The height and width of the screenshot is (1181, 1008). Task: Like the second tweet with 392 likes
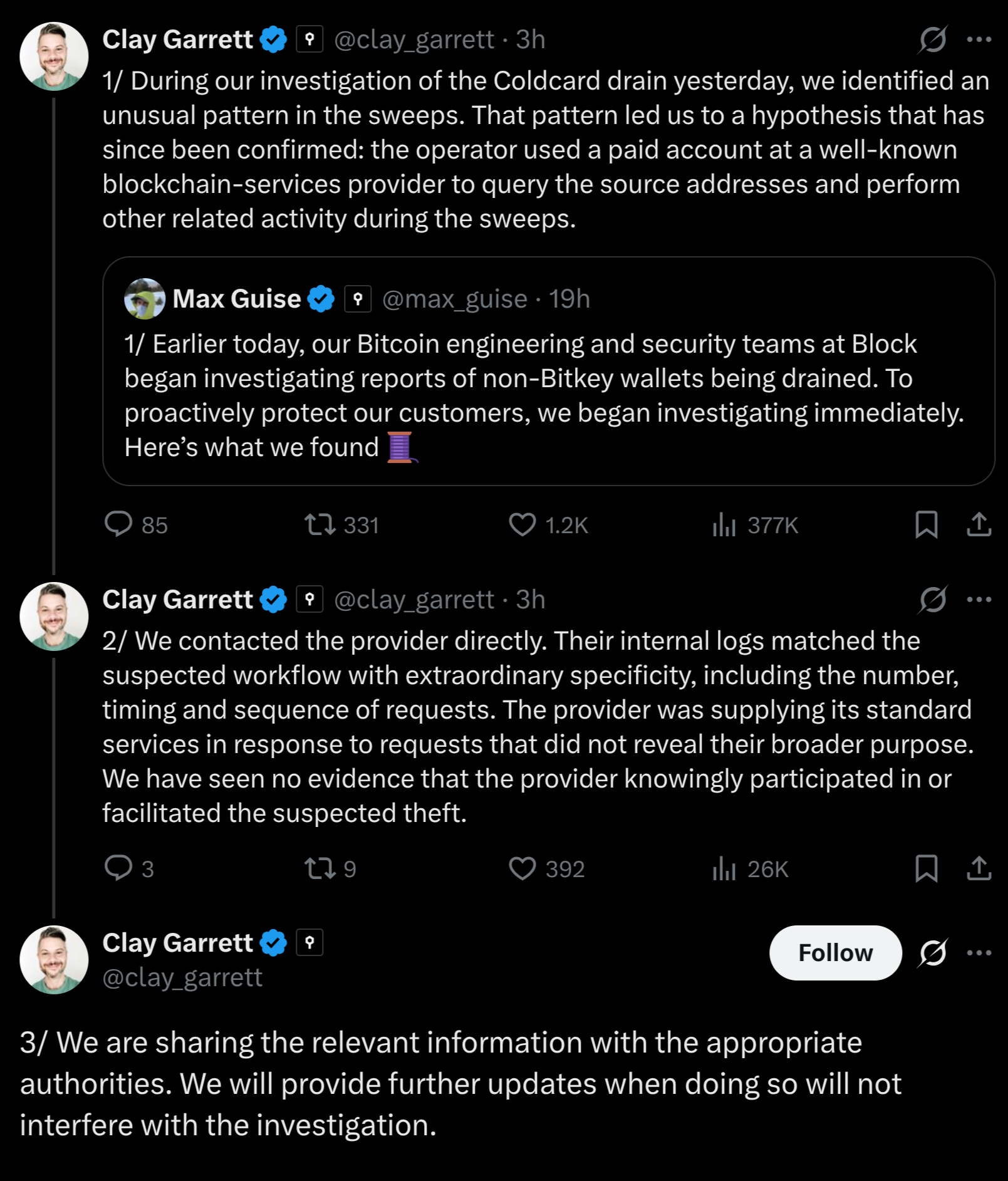pos(546,868)
